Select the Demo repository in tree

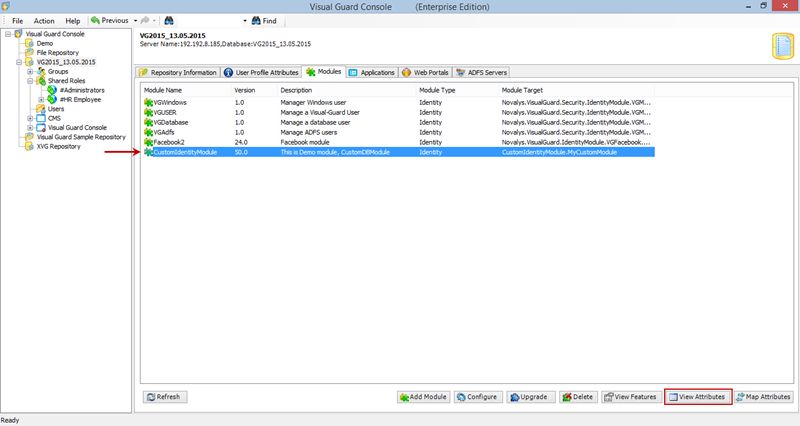(x=44, y=43)
